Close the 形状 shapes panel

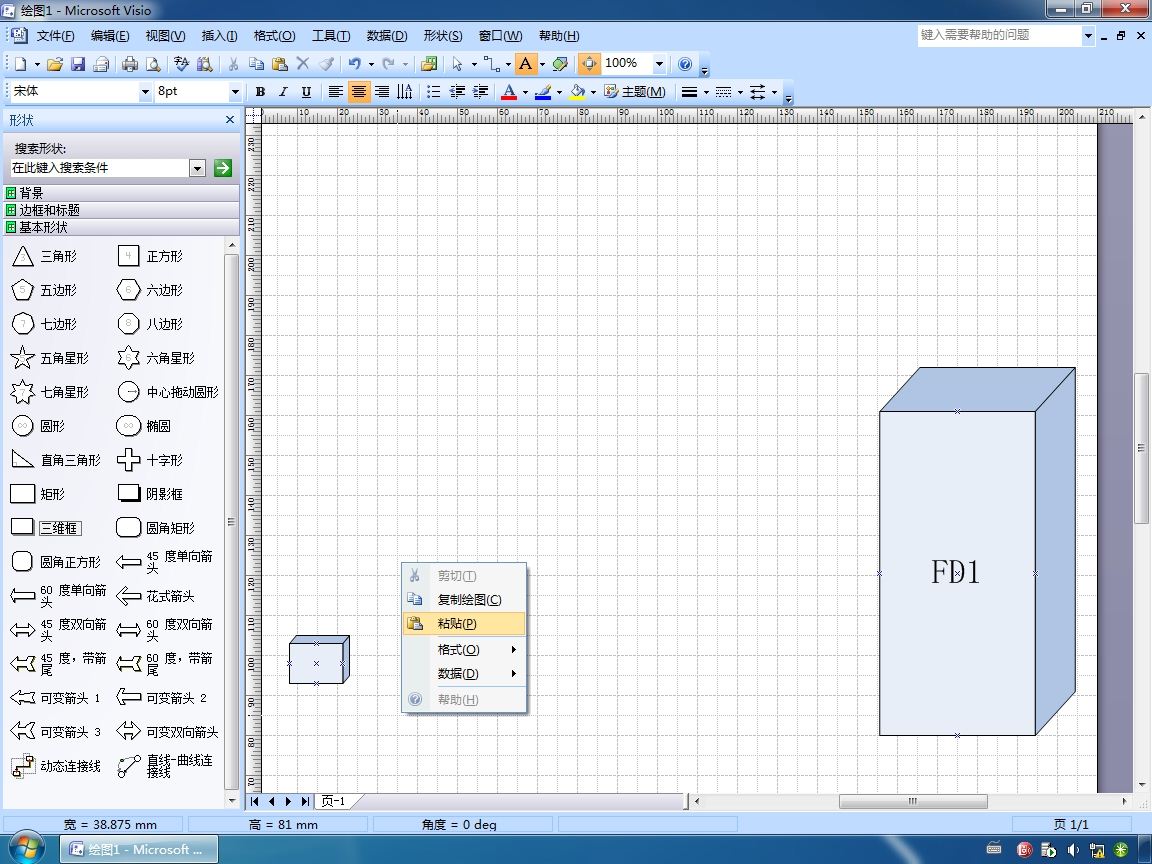point(230,120)
